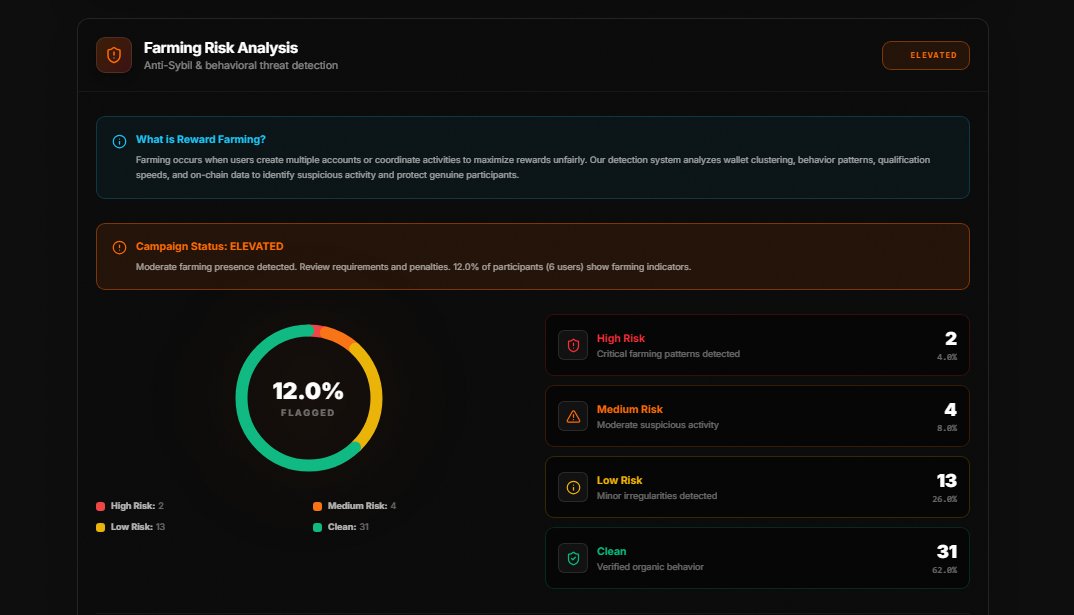Open the Low Risk card title
This screenshot has height=615, width=1074.
tap(619, 480)
